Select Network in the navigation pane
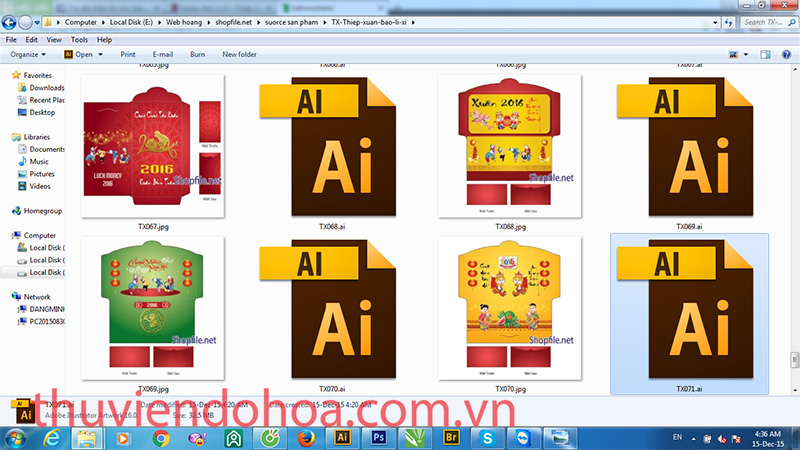This screenshot has width=800, height=450. [31, 296]
